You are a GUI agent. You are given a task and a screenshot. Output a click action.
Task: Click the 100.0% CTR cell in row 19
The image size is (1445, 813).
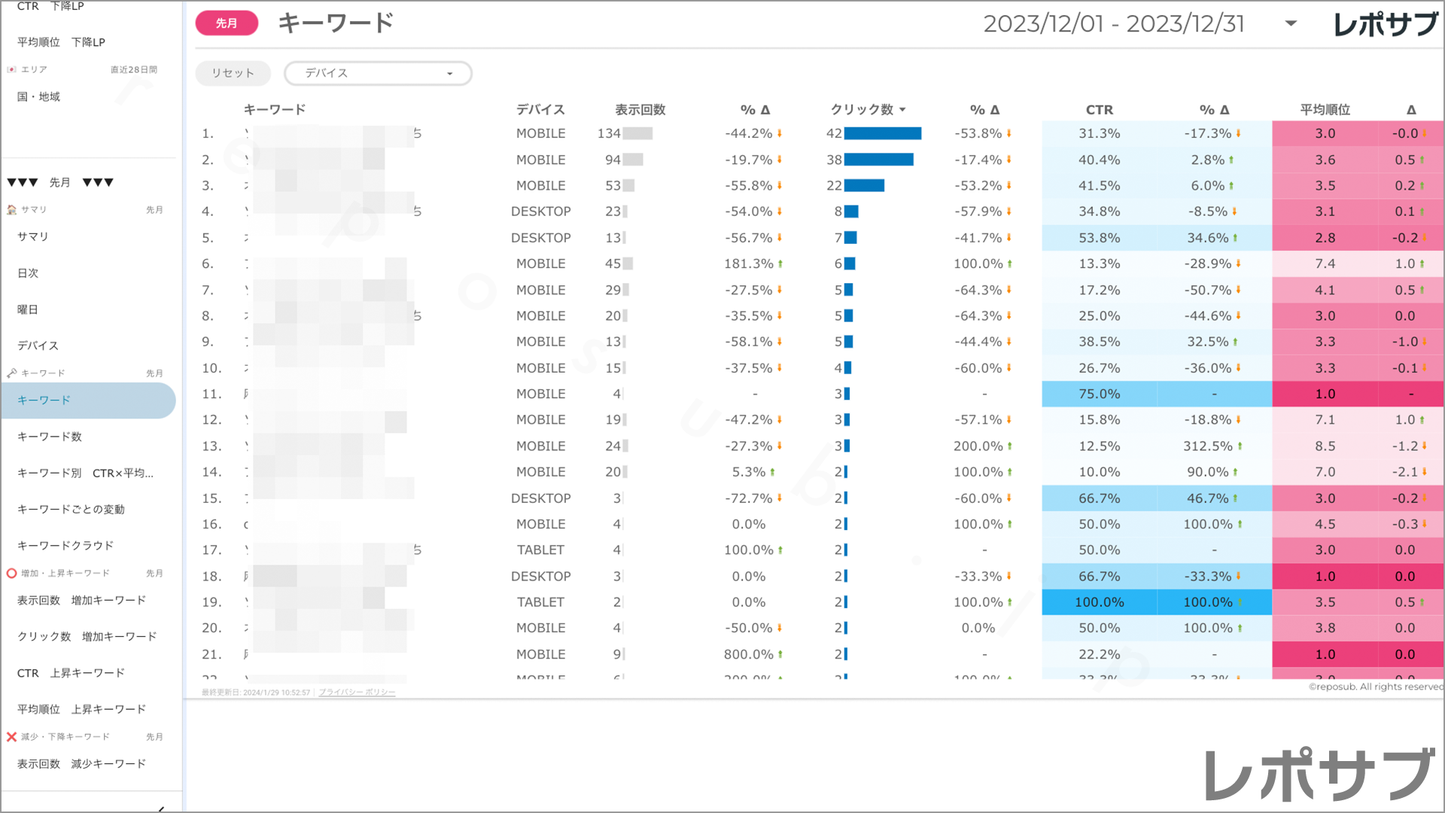(1099, 602)
